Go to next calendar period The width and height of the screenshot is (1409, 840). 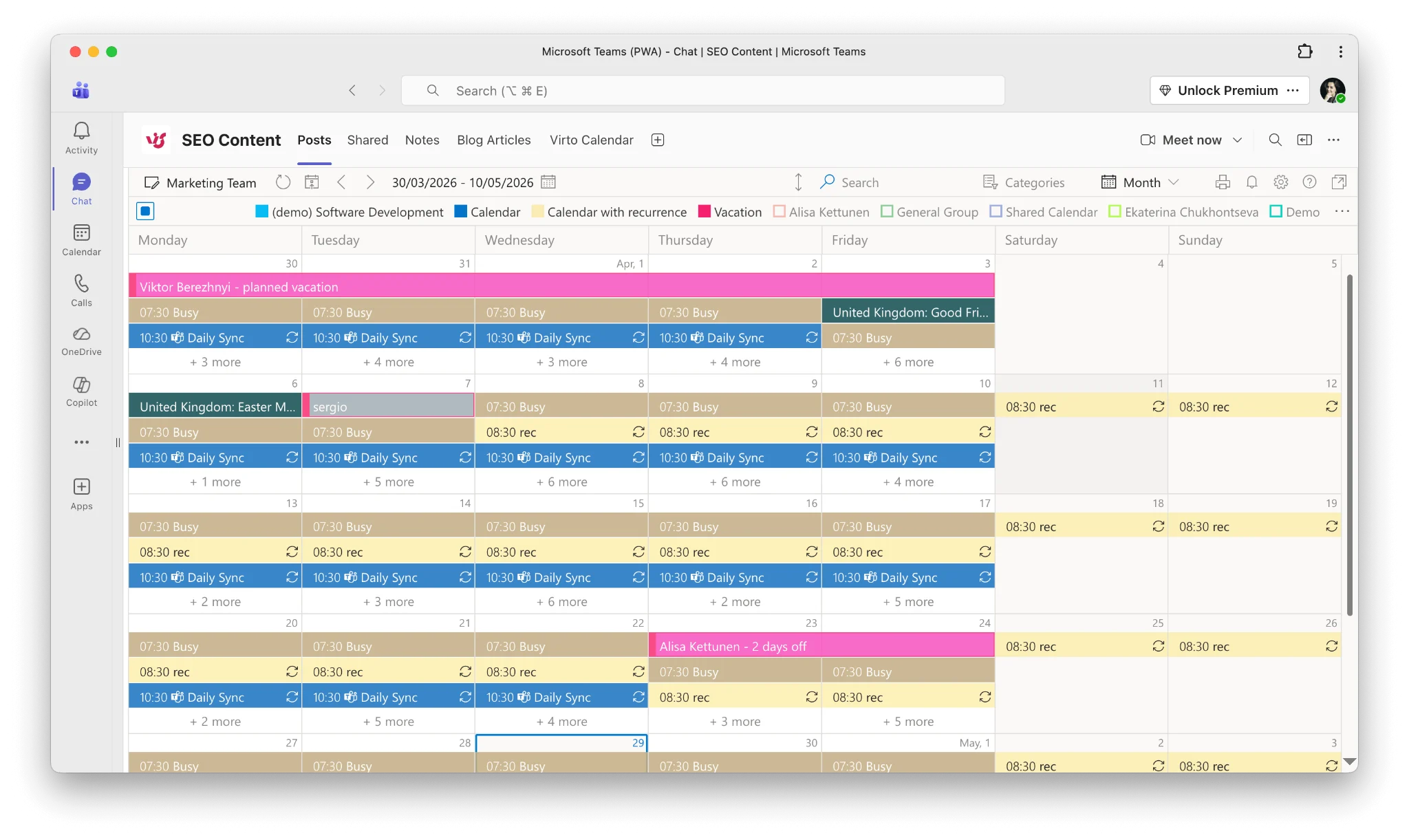tap(370, 182)
